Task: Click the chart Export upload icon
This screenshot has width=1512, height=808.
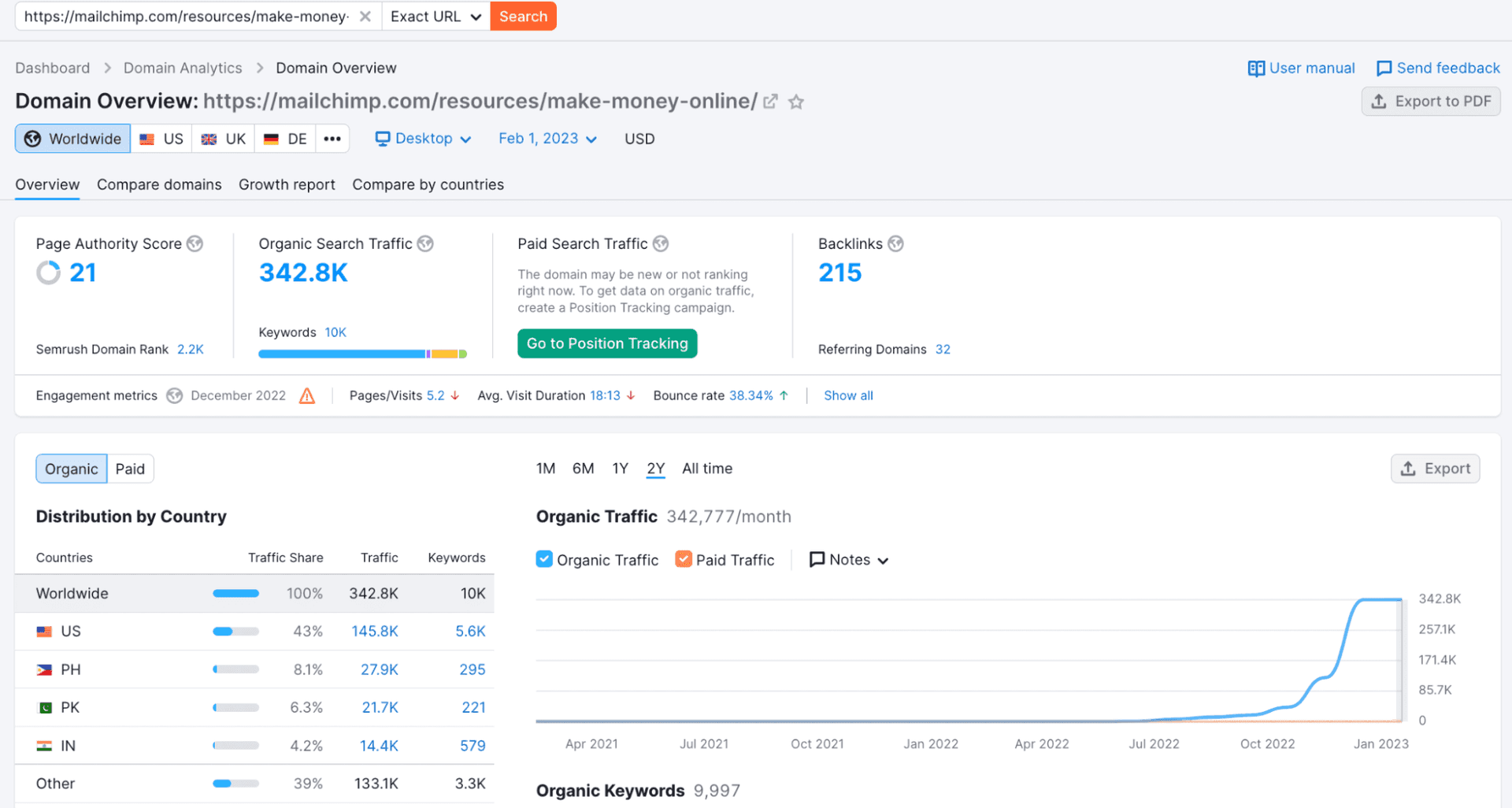Action: pos(1408,469)
